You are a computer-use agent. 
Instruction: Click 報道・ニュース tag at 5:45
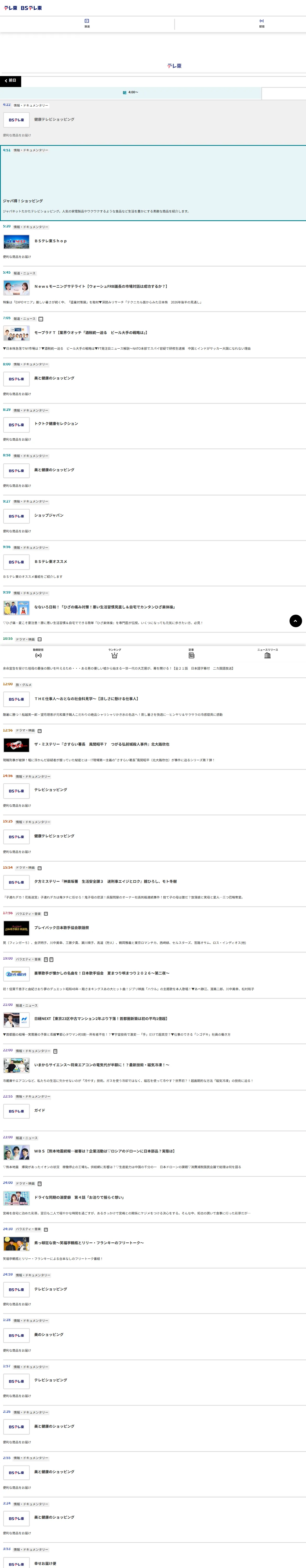25,273
